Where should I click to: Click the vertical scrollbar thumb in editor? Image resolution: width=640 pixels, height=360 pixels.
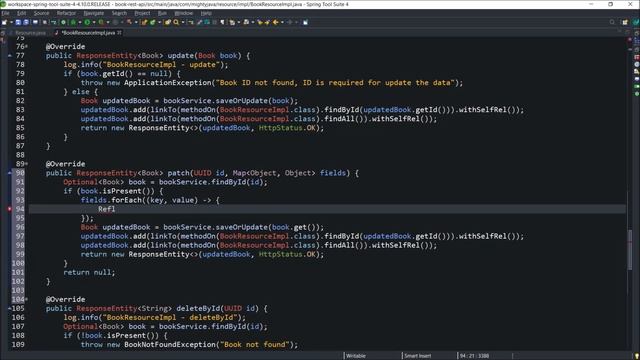pyautogui.click(x=630, y=250)
